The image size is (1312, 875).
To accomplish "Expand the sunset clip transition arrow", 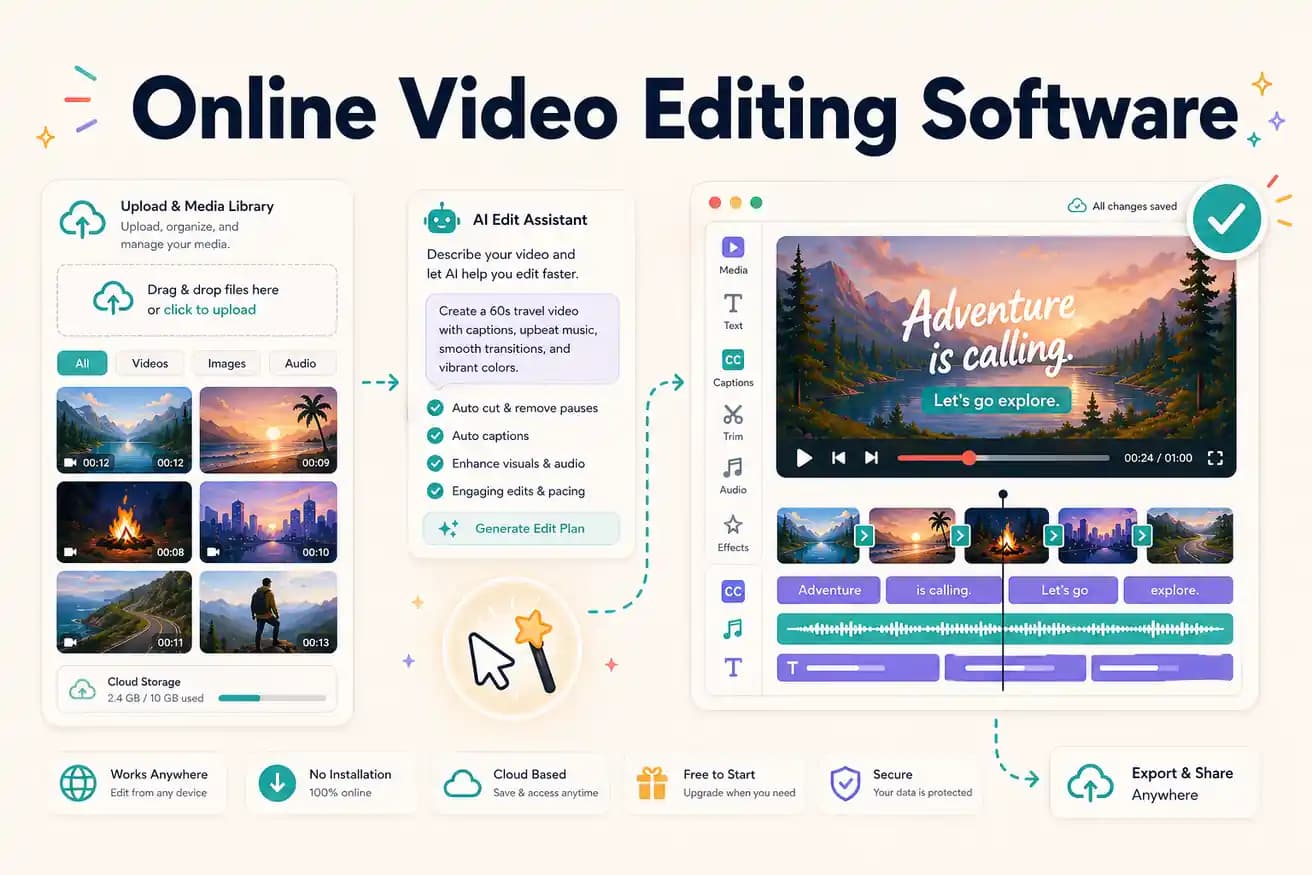I will (960, 534).
